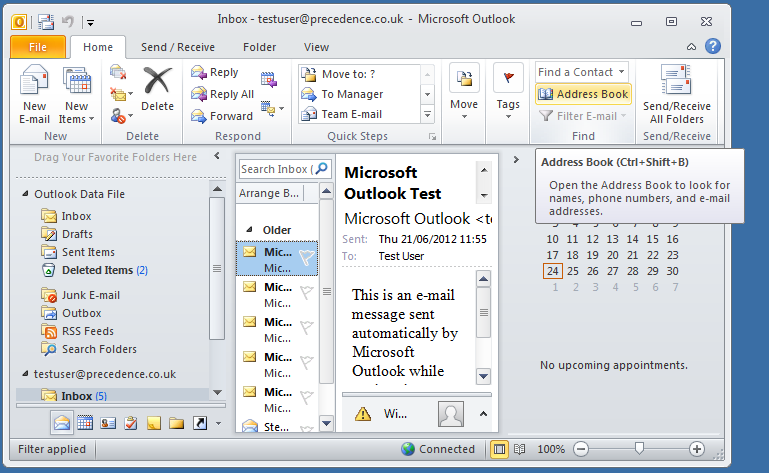
Task: Flag the selected first message
Action: (307, 258)
